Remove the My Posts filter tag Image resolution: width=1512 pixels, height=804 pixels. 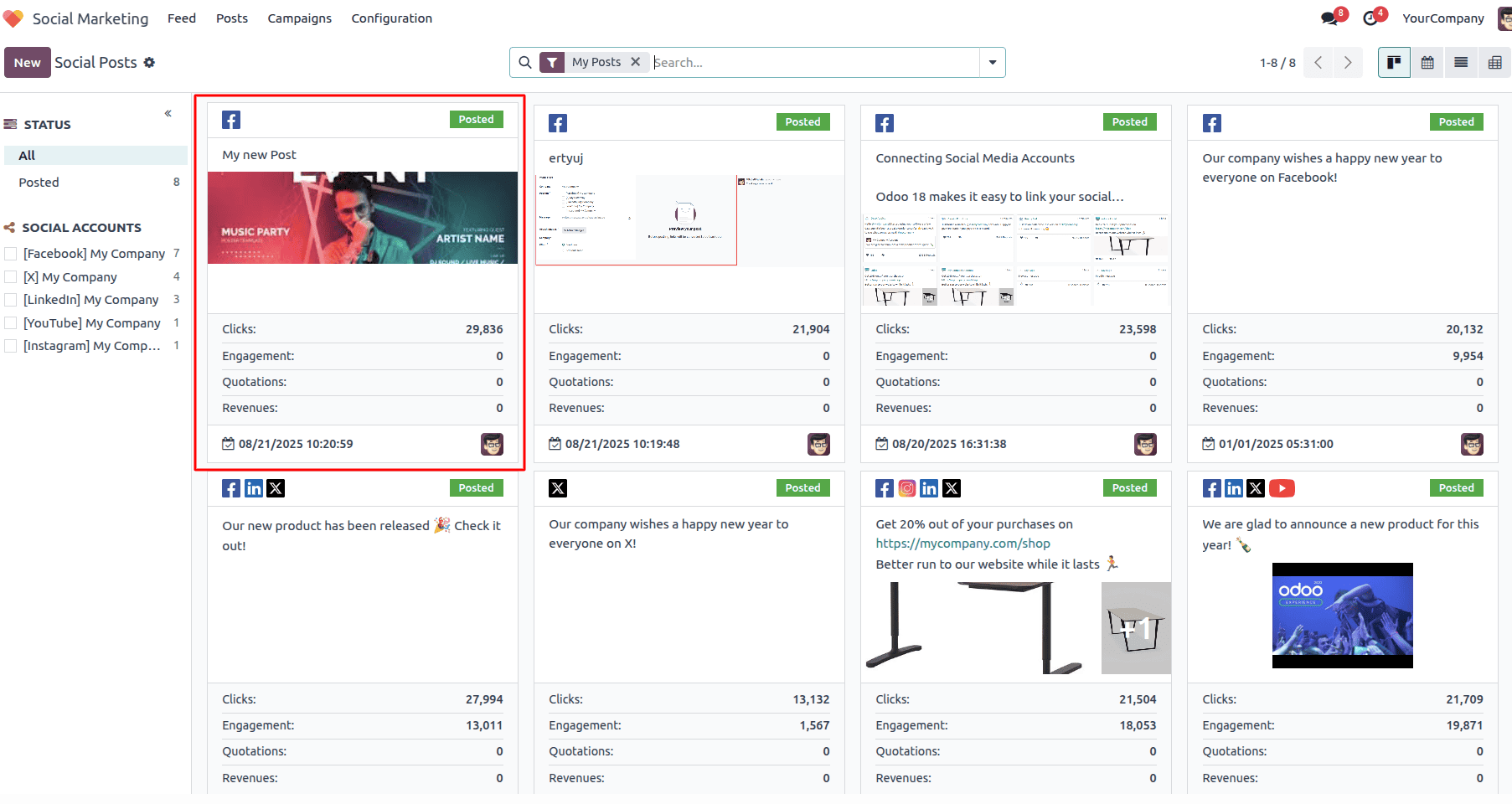pos(636,61)
